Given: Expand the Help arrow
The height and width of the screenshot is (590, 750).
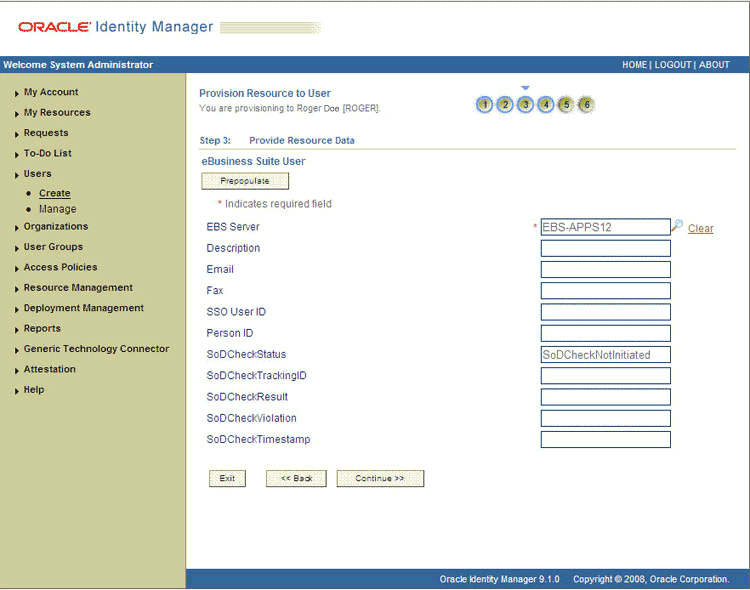Looking at the screenshot, I should point(17,391).
